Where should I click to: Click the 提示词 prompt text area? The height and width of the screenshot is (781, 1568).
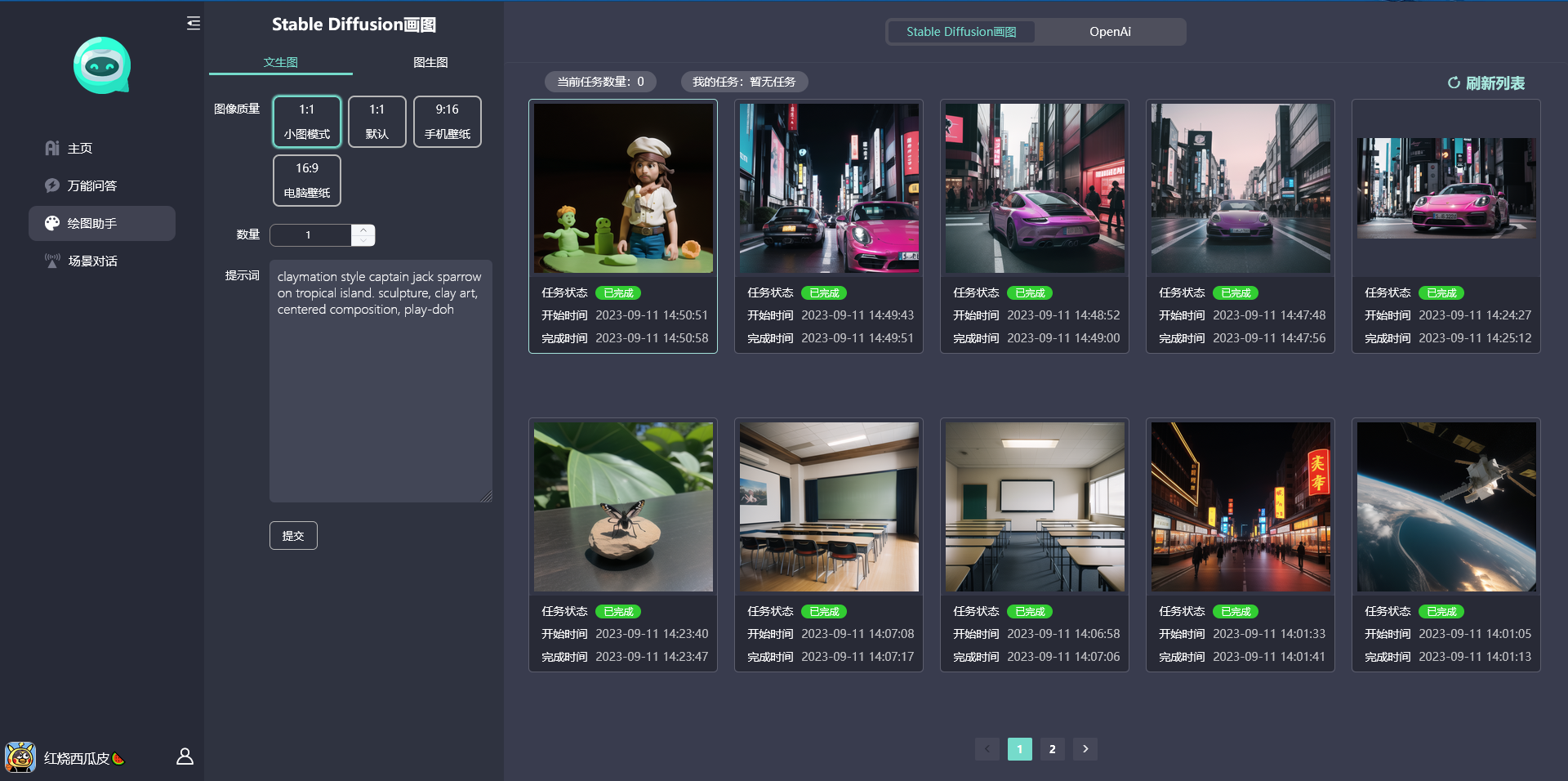pyautogui.click(x=381, y=381)
